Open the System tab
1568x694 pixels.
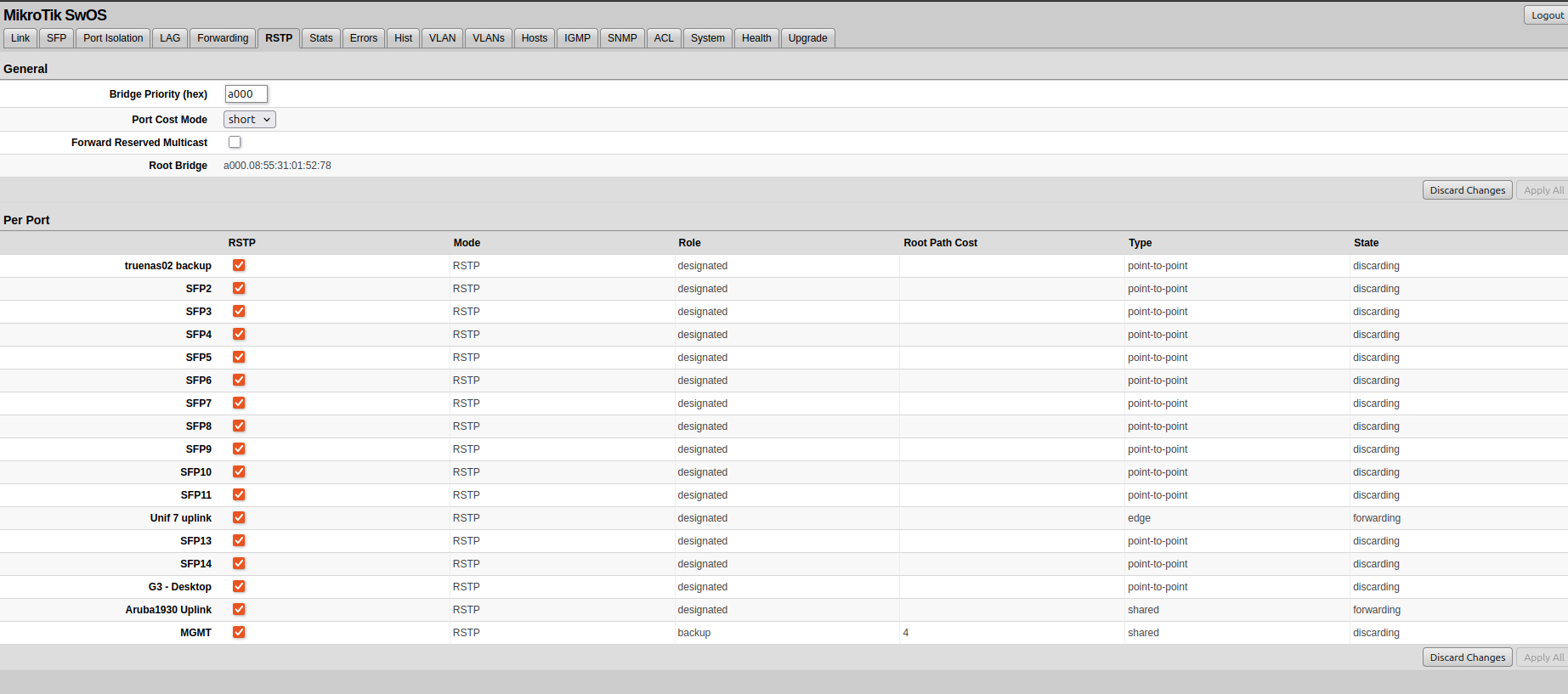point(708,38)
